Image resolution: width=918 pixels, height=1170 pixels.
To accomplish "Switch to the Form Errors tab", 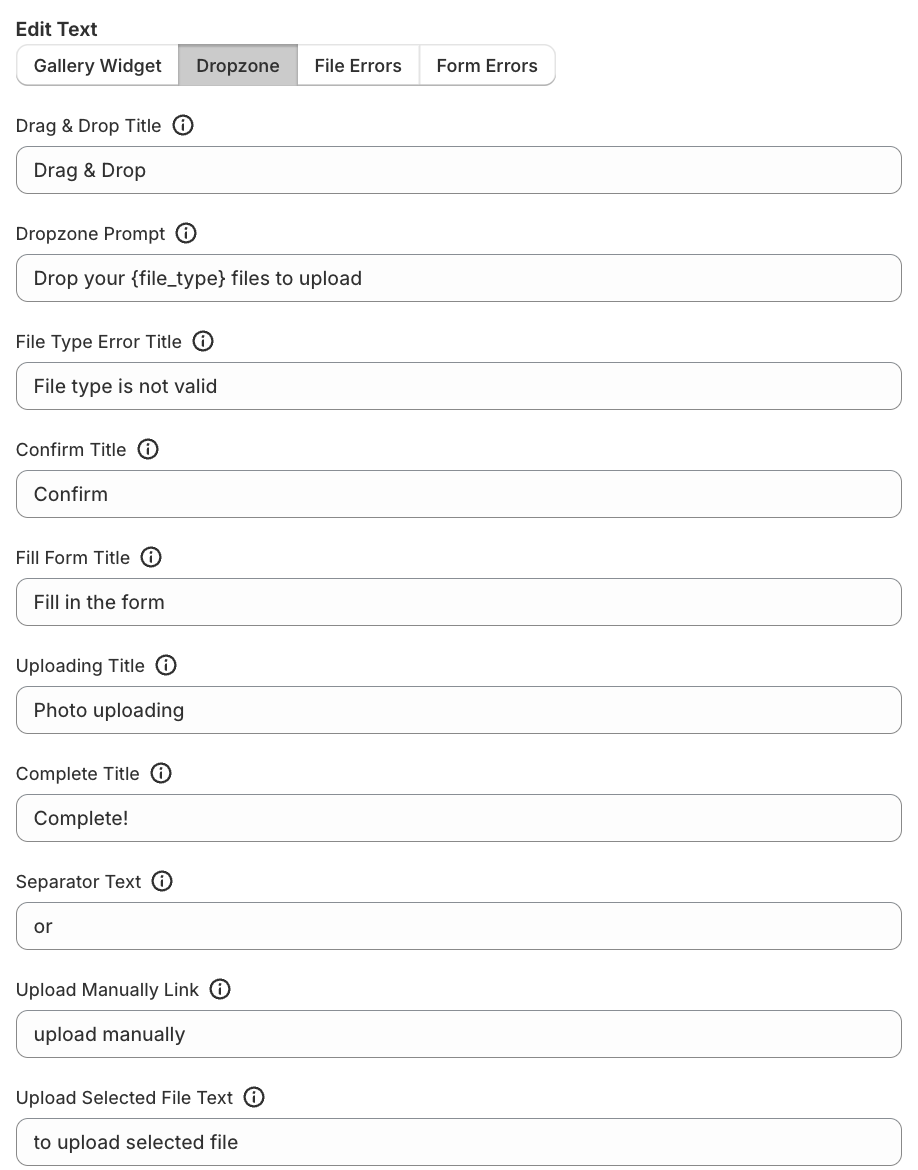I will coord(487,66).
